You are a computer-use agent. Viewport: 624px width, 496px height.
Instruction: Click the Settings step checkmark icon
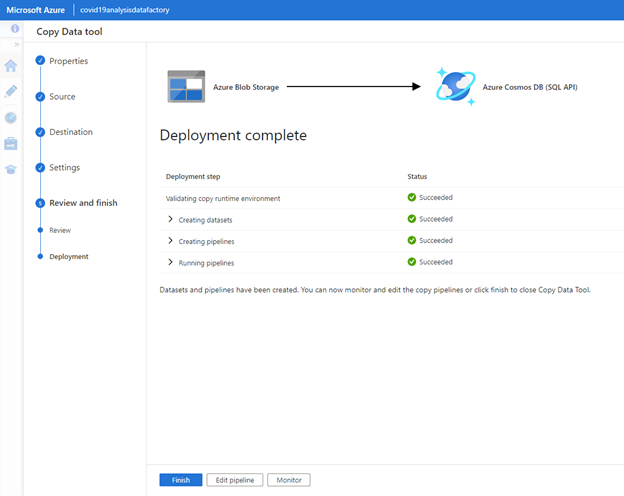[x=40, y=167]
